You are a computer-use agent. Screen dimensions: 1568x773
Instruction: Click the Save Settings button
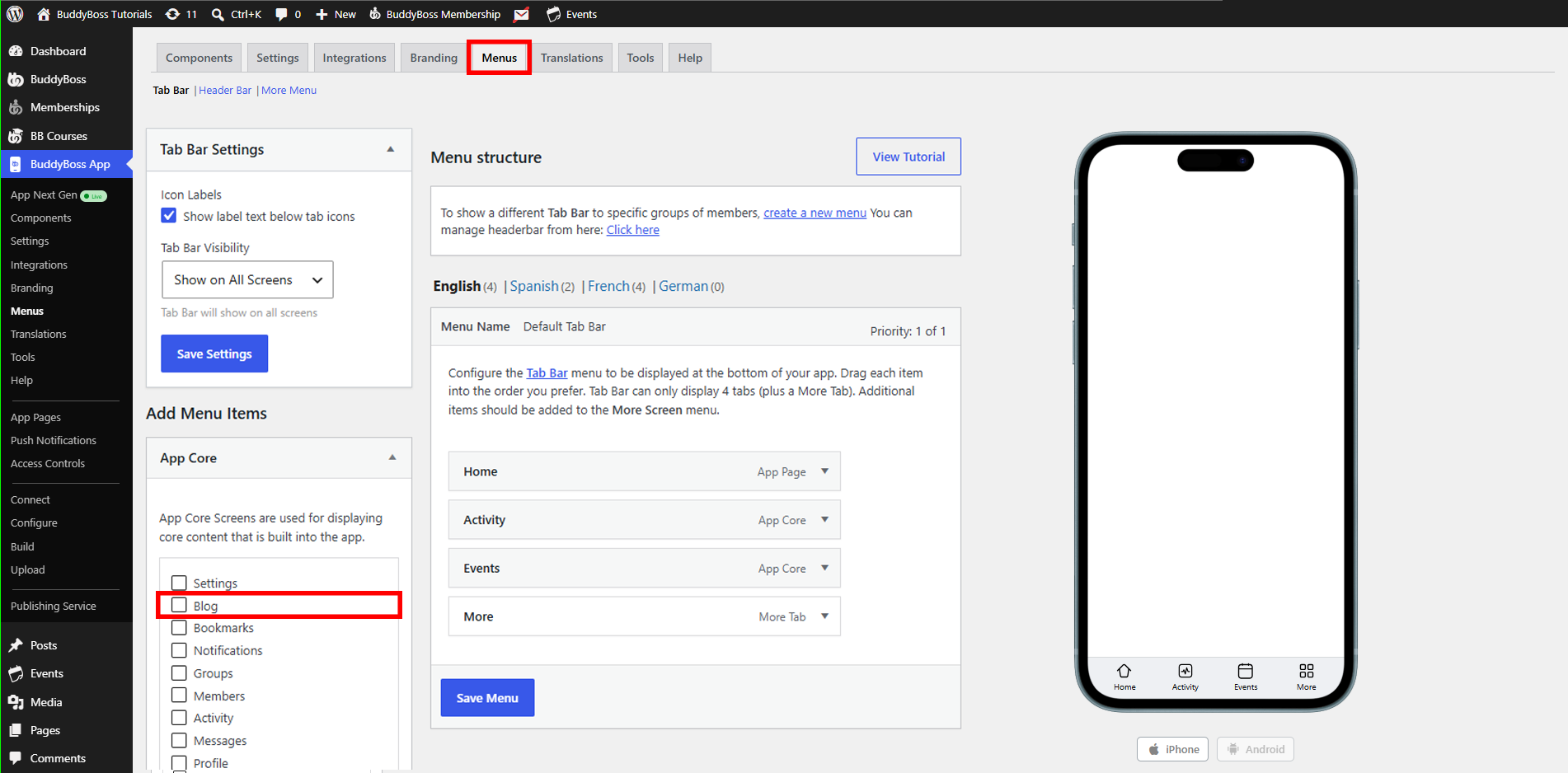[214, 354]
